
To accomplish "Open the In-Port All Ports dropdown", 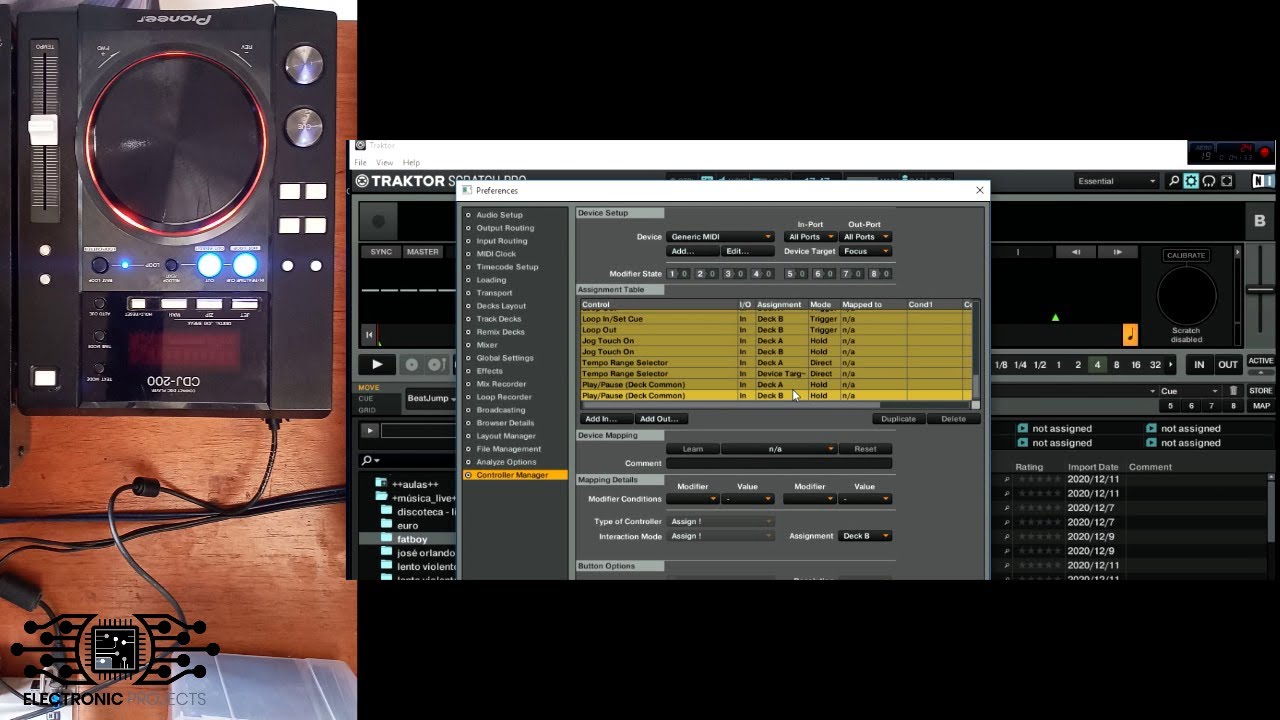I will pyautogui.click(x=811, y=237).
